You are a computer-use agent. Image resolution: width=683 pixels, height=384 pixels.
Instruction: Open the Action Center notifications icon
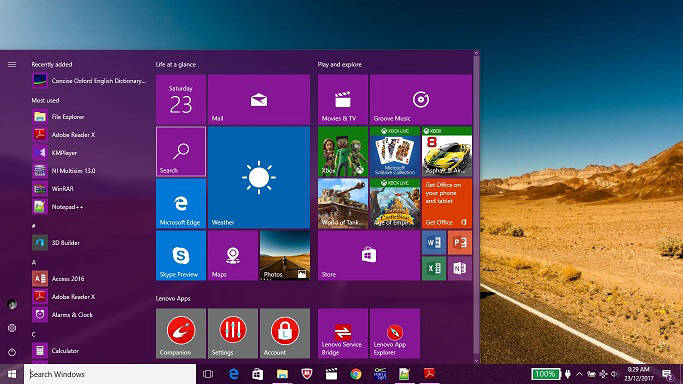[x=667, y=374]
